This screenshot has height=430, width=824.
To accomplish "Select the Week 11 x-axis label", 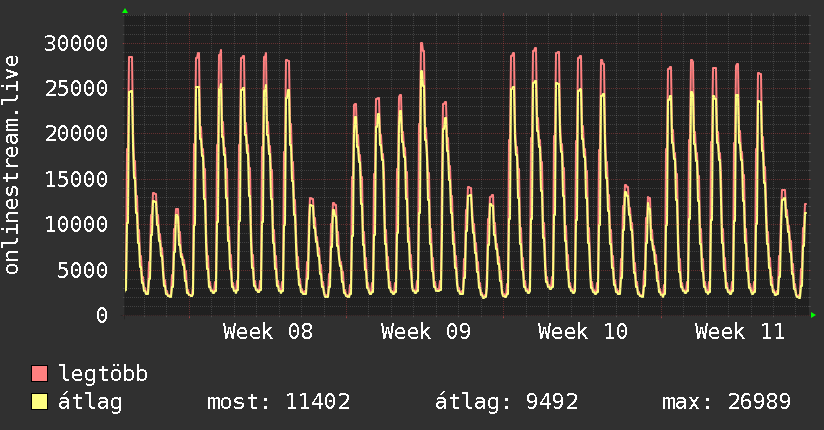I will click(x=740, y=332).
